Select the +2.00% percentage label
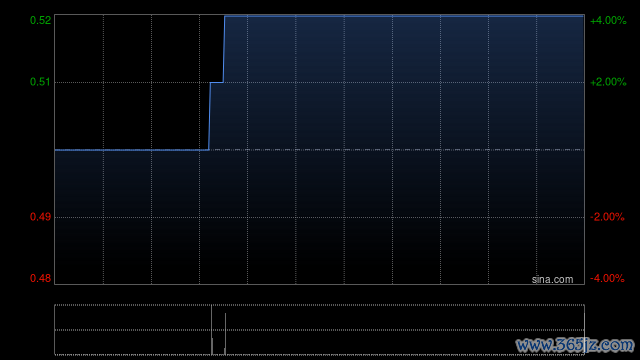The height and width of the screenshot is (360, 640). [x=608, y=82]
